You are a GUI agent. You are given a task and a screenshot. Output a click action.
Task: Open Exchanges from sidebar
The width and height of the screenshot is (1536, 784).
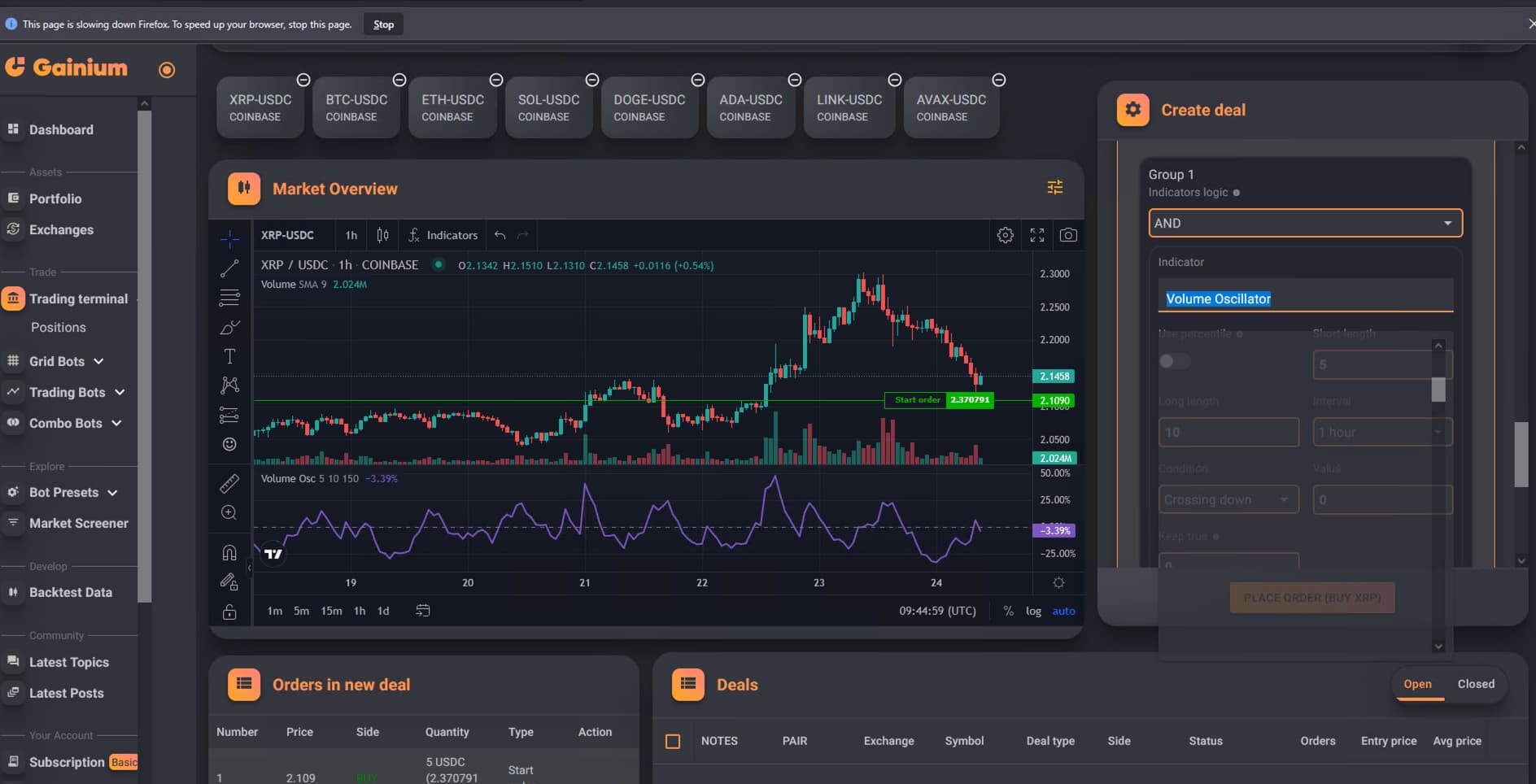(61, 230)
